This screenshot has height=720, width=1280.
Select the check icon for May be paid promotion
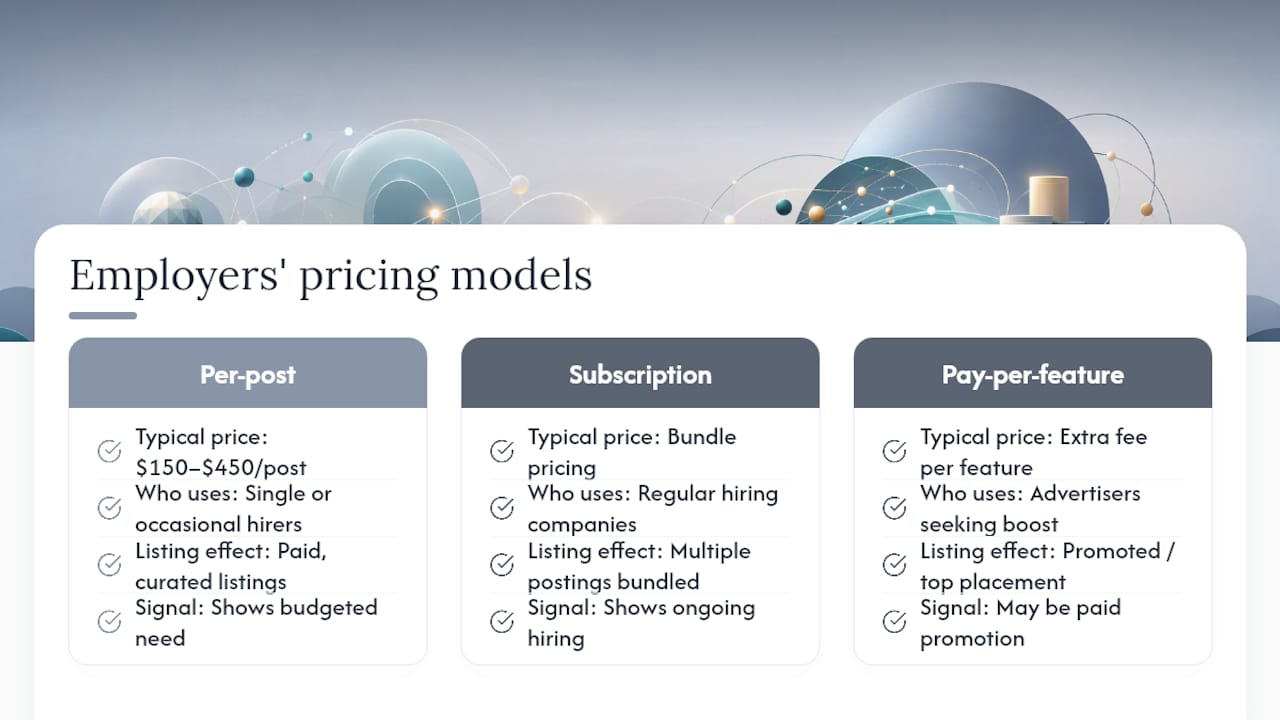coord(895,622)
